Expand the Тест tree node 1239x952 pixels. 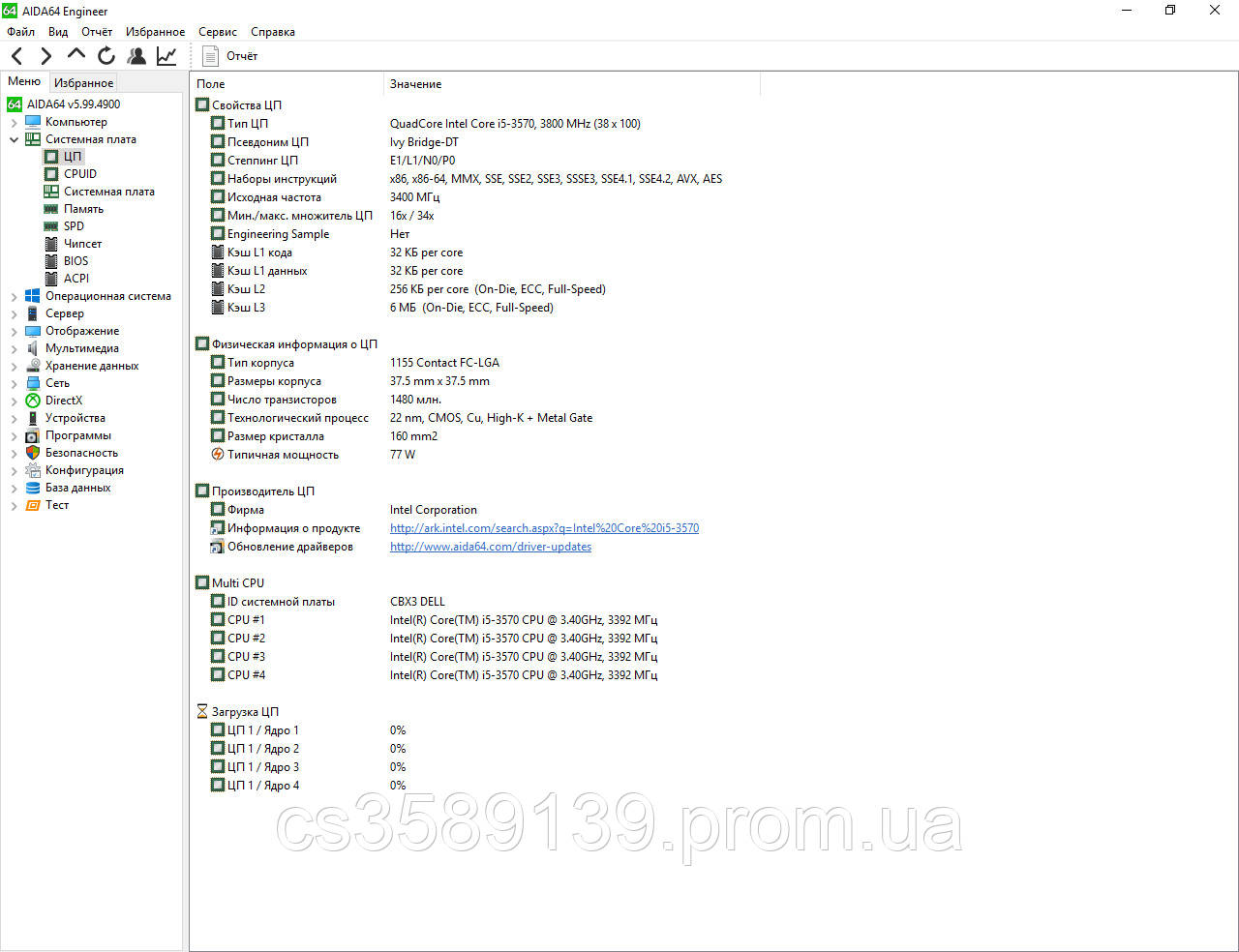pyautogui.click(x=14, y=506)
